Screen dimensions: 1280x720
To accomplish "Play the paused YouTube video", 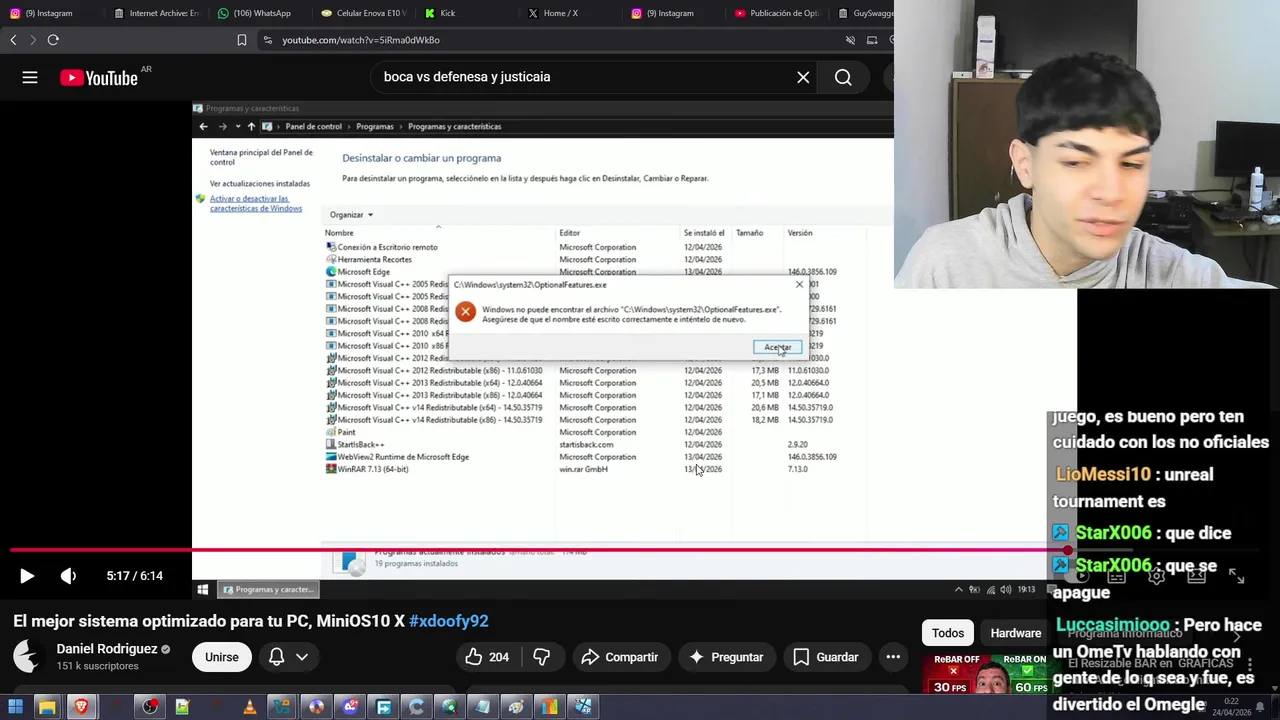I will click(x=27, y=576).
